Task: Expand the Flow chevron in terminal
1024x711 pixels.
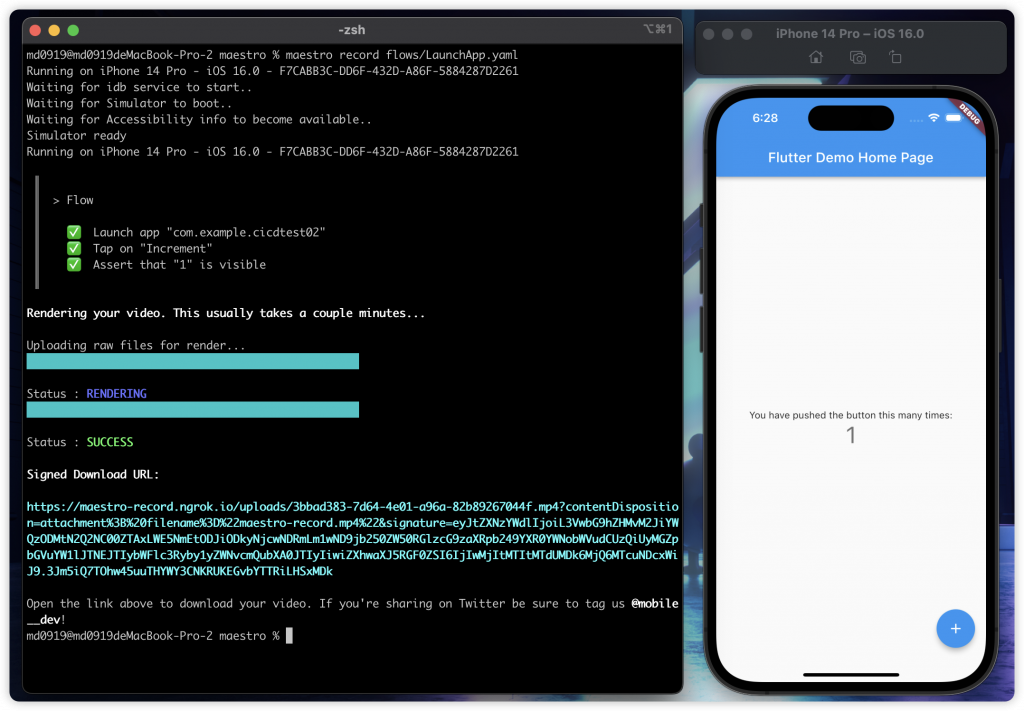Action: [56, 200]
